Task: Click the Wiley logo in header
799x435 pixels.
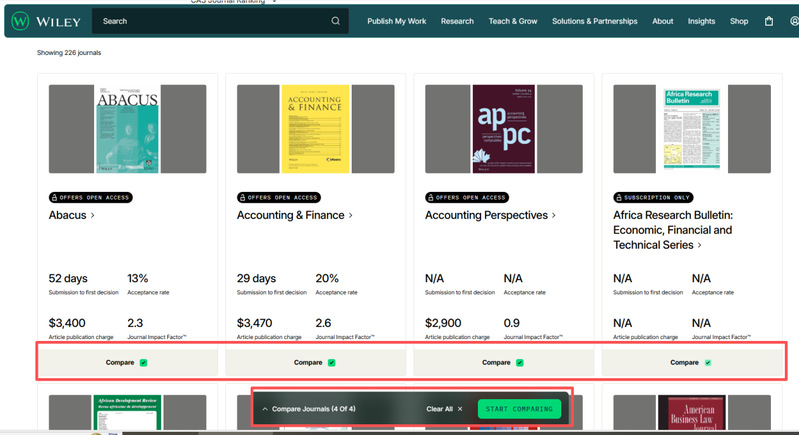Action: [x=45, y=21]
